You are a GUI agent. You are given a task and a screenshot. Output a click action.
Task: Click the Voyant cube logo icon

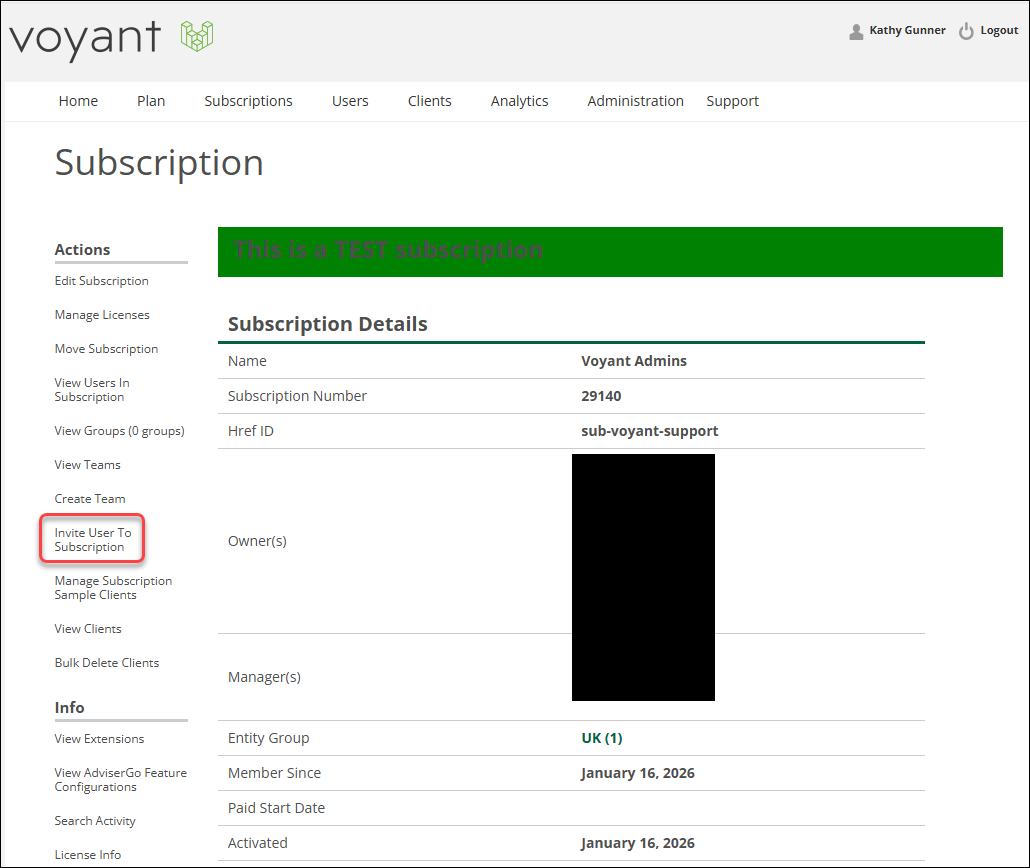pyautogui.click(x=197, y=35)
